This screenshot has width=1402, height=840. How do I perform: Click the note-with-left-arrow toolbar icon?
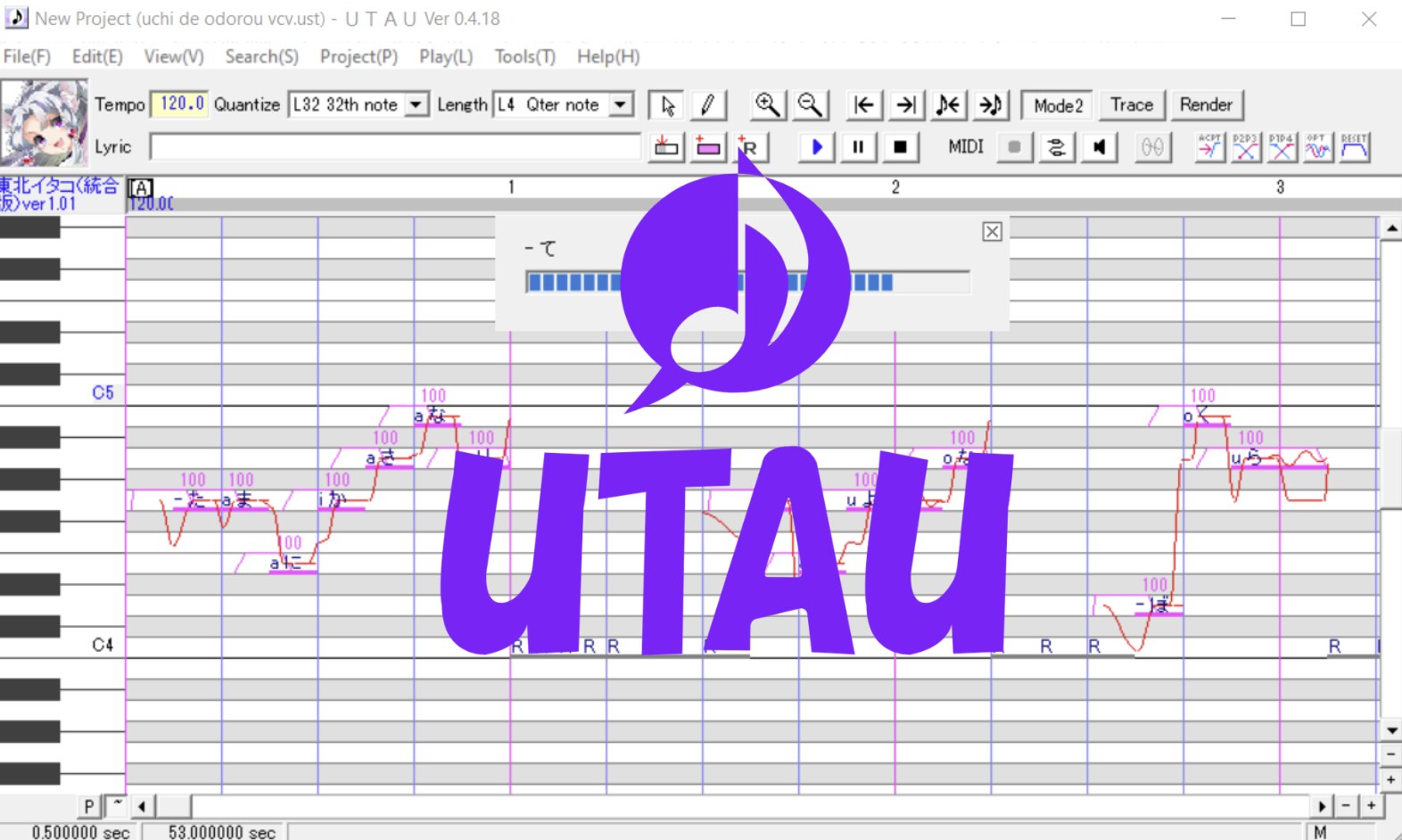coord(948,105)
